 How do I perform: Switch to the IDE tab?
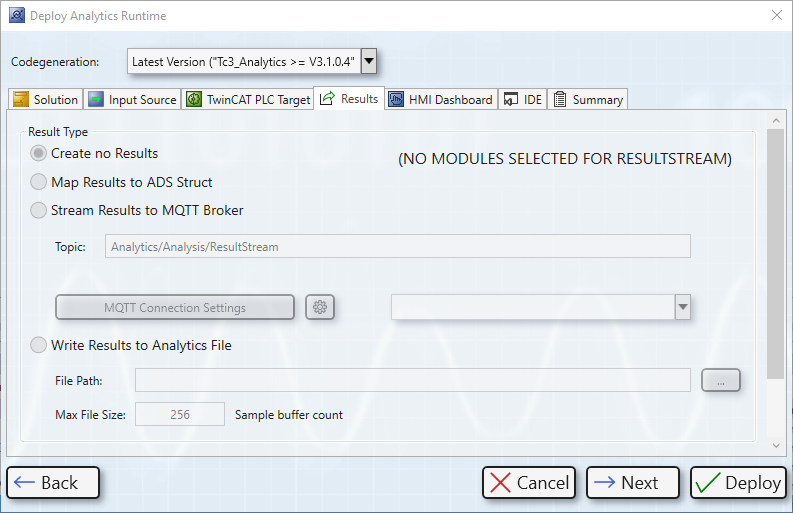click(523, 99)
